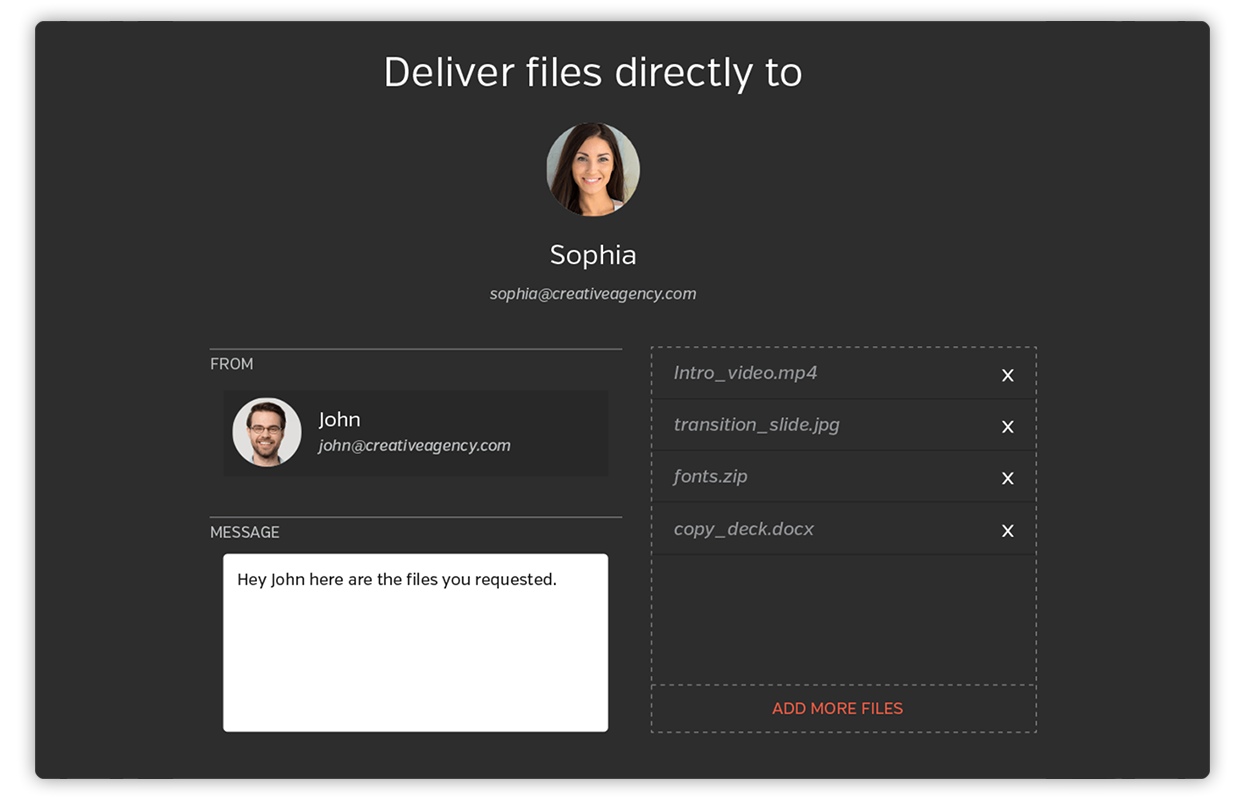
Task: Click the empty file drop zone area
Action: click(x=843, y=615)
